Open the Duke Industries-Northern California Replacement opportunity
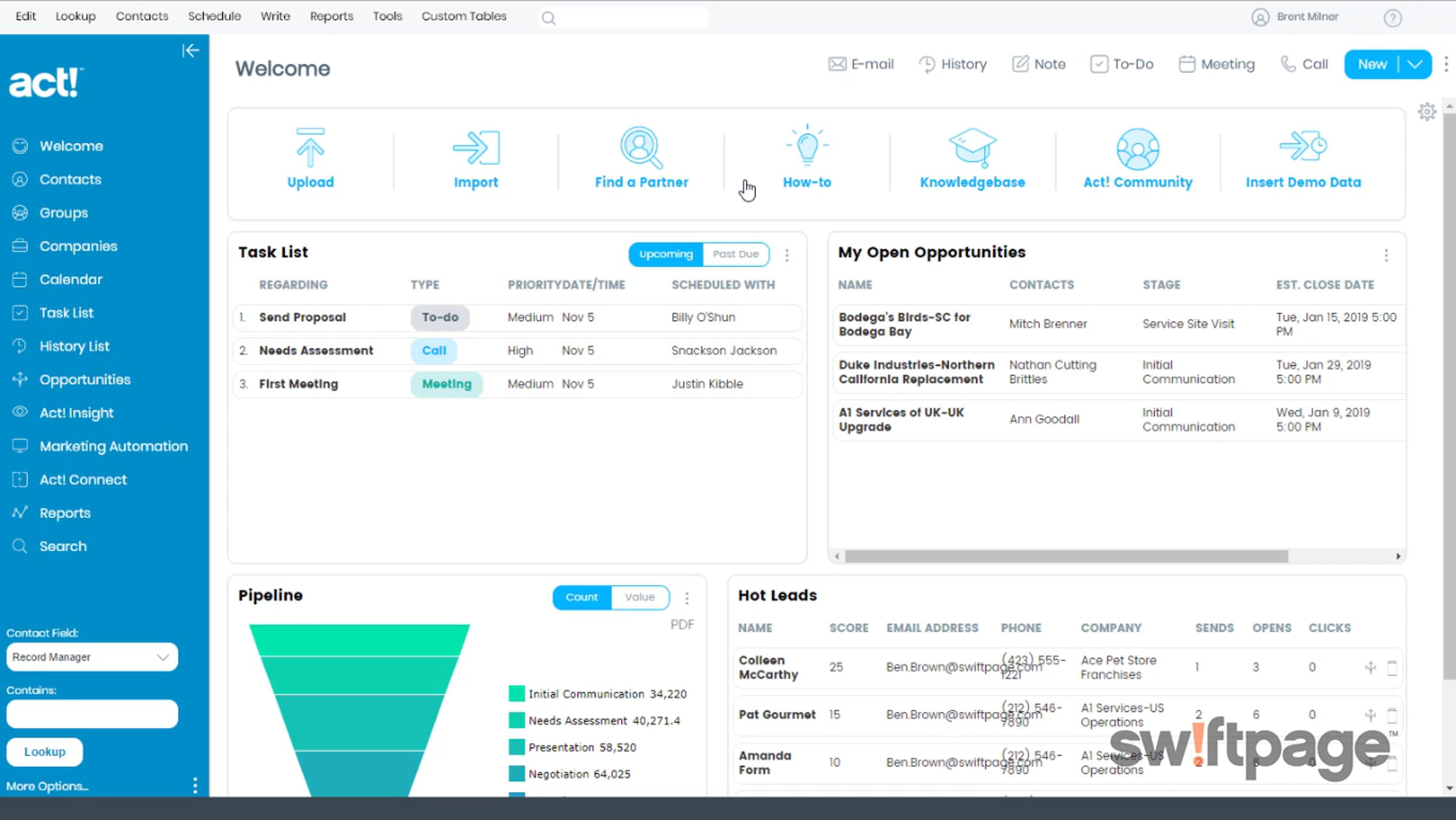 tap(1119, 372)
